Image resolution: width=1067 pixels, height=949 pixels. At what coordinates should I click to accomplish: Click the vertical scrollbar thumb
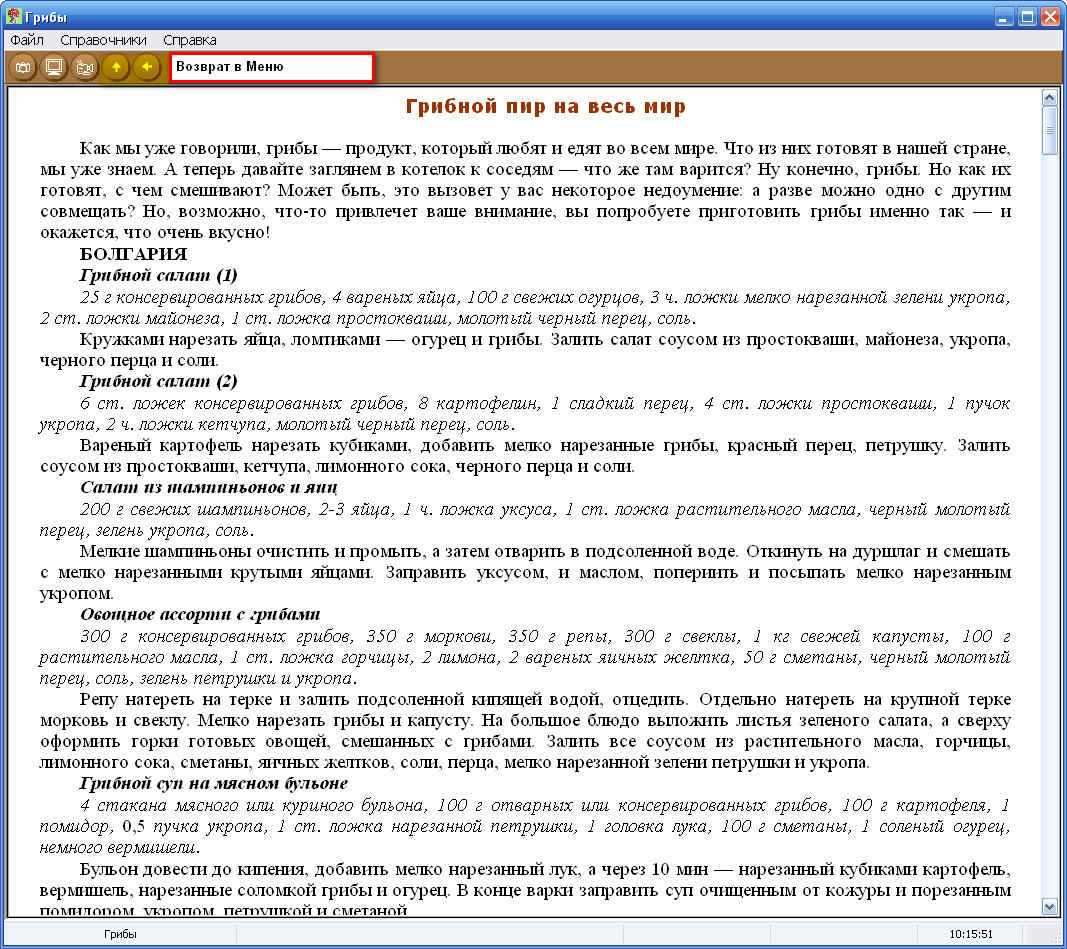[1049, 130]
